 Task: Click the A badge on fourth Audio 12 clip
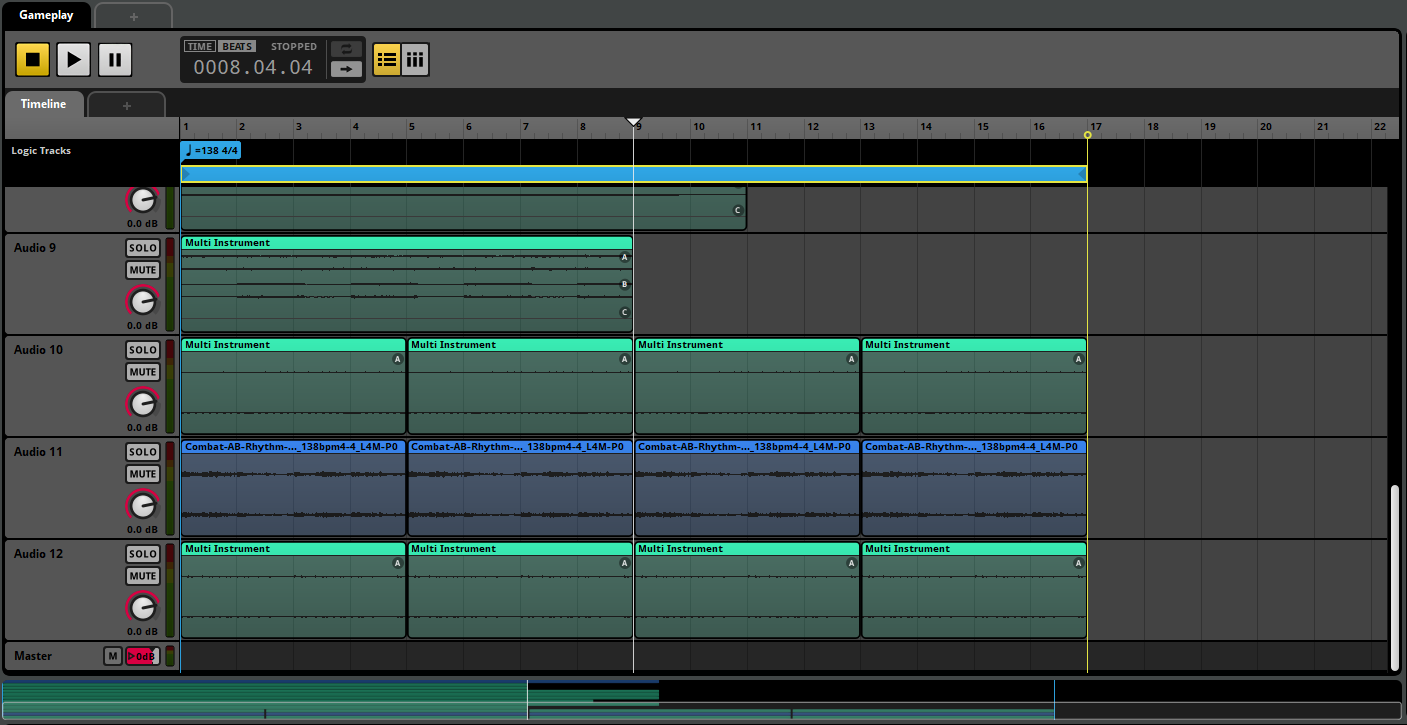click(x=1078, y=563)
